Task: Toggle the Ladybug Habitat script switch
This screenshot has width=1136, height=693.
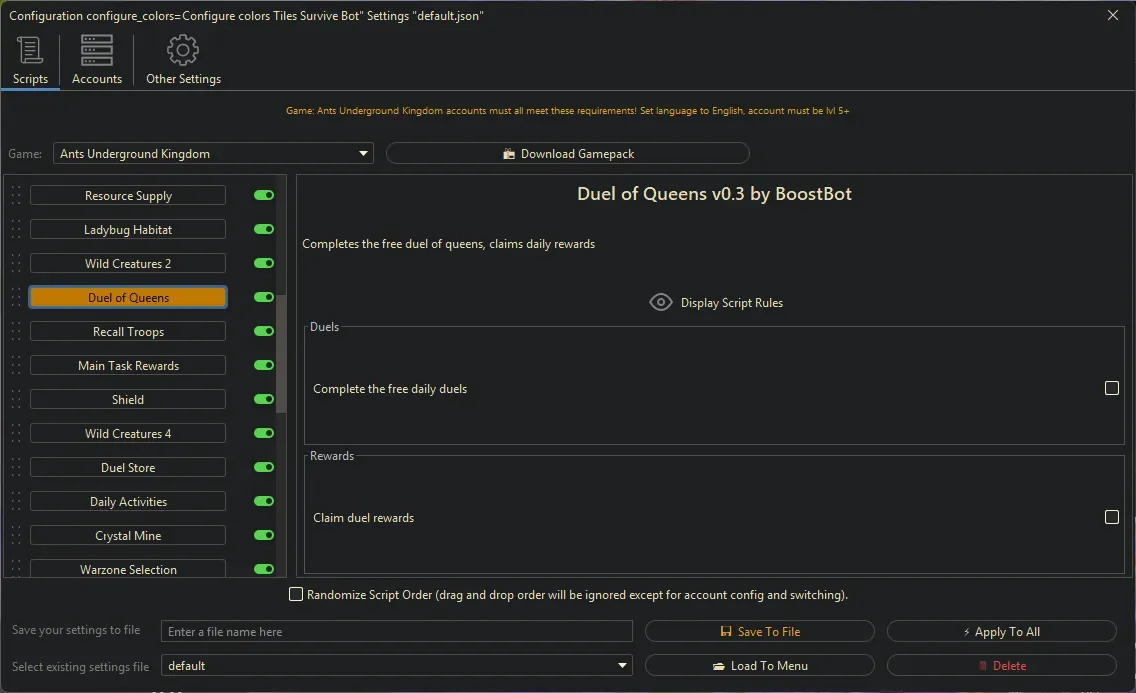Action: coord(264,230)
